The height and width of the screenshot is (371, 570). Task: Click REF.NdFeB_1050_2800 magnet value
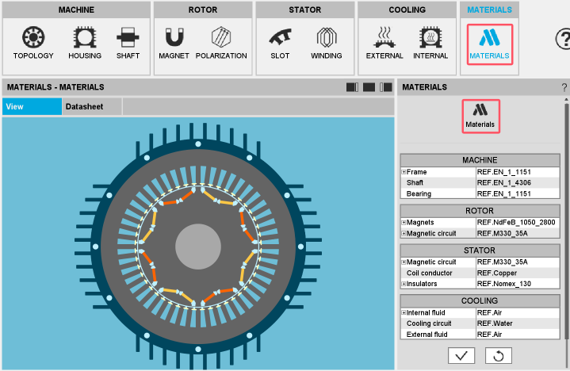[518, 222]
